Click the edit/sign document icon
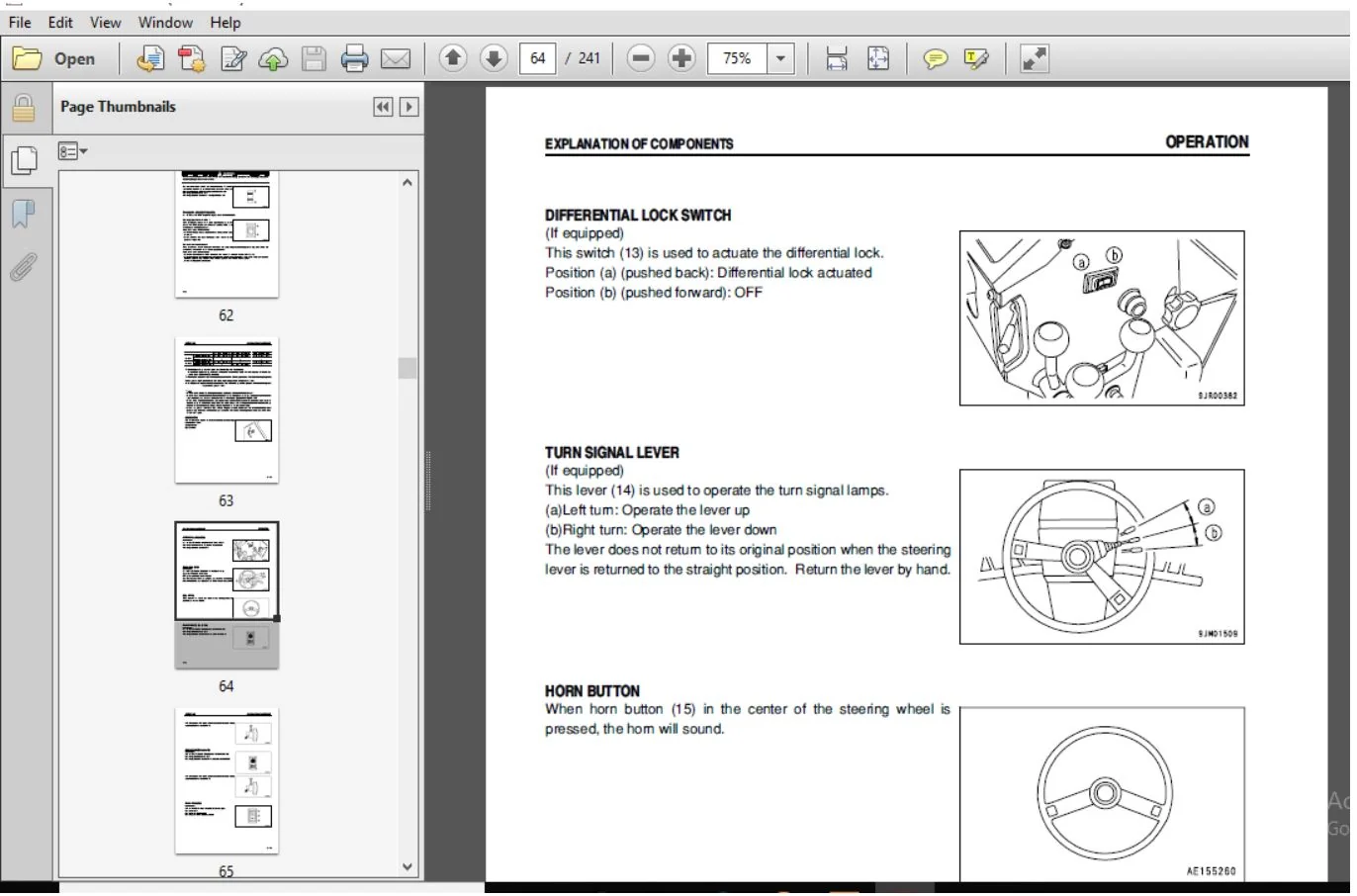Screen dimensions: 1357x896 point(233,59)
